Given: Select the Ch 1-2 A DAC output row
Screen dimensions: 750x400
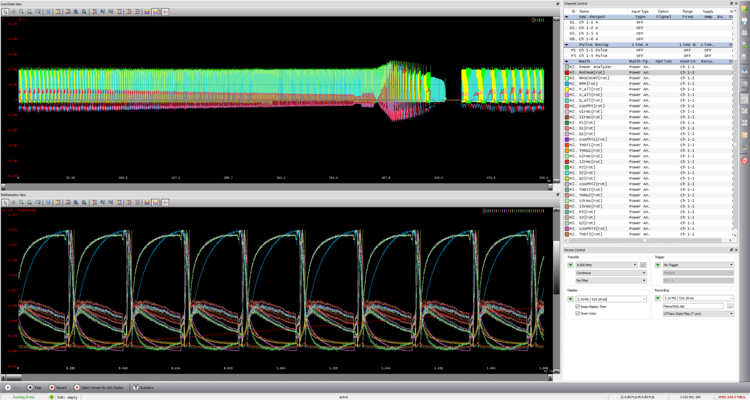Looking at the screenshot, I should 648,28.
